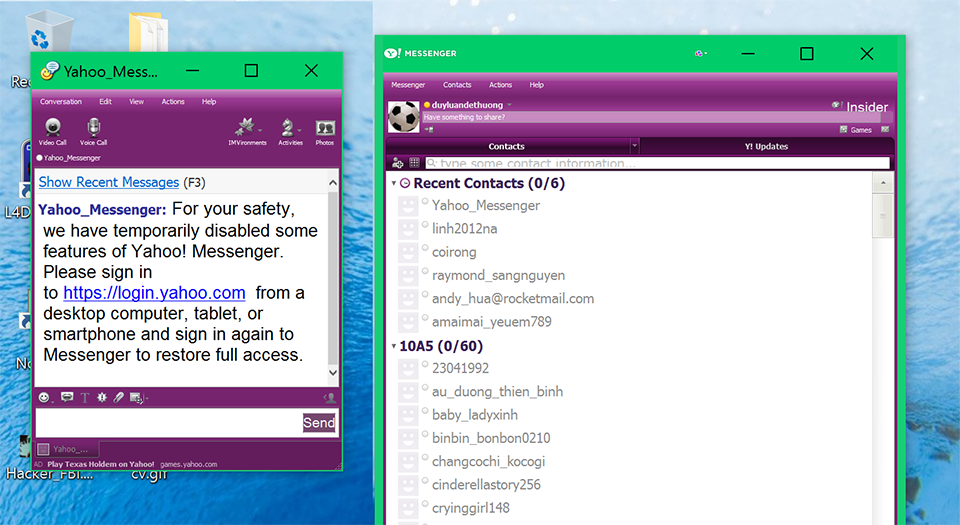Open chat window Actions menu
Viewport: 960px width, 525px height.
point(173,102)
